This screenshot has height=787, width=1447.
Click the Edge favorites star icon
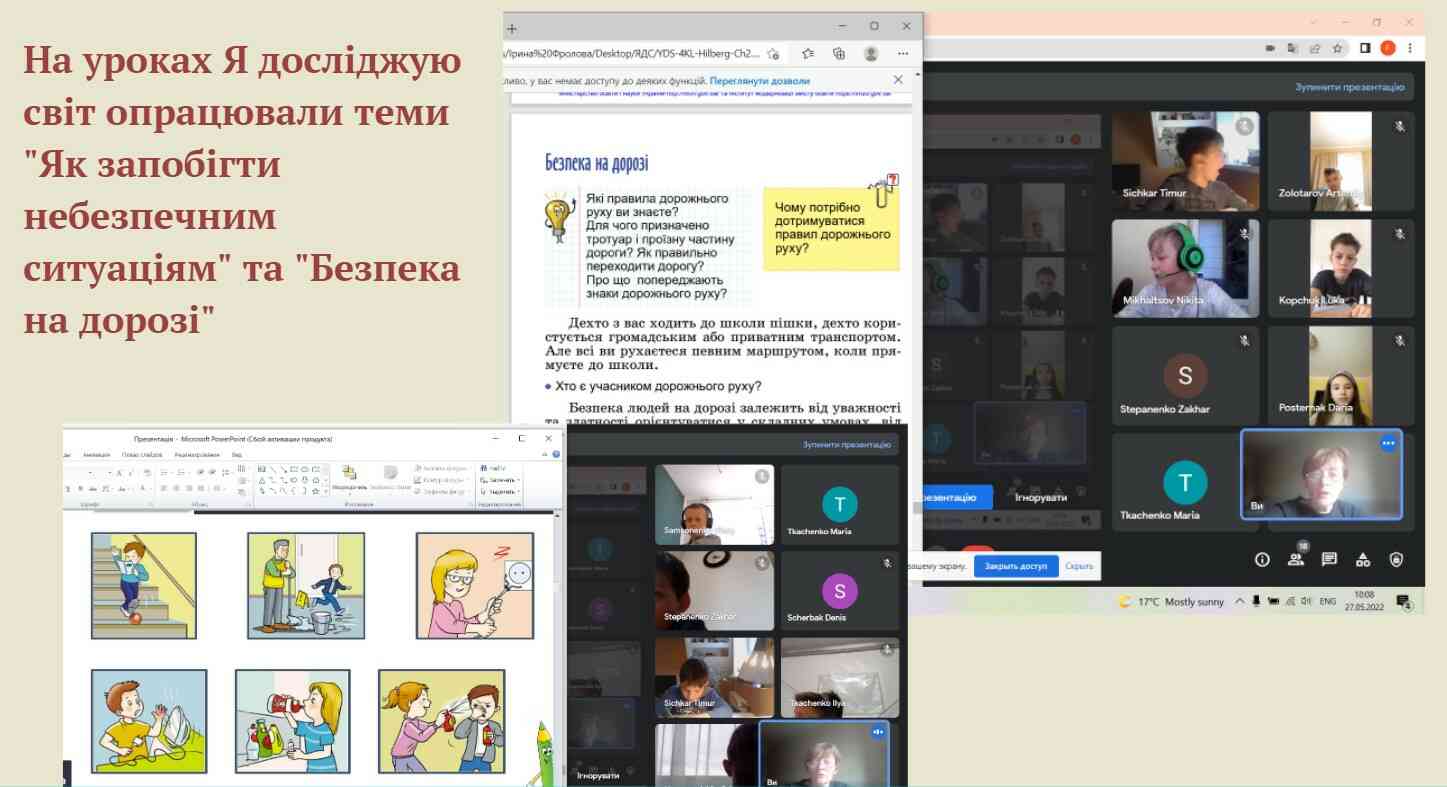807,53
